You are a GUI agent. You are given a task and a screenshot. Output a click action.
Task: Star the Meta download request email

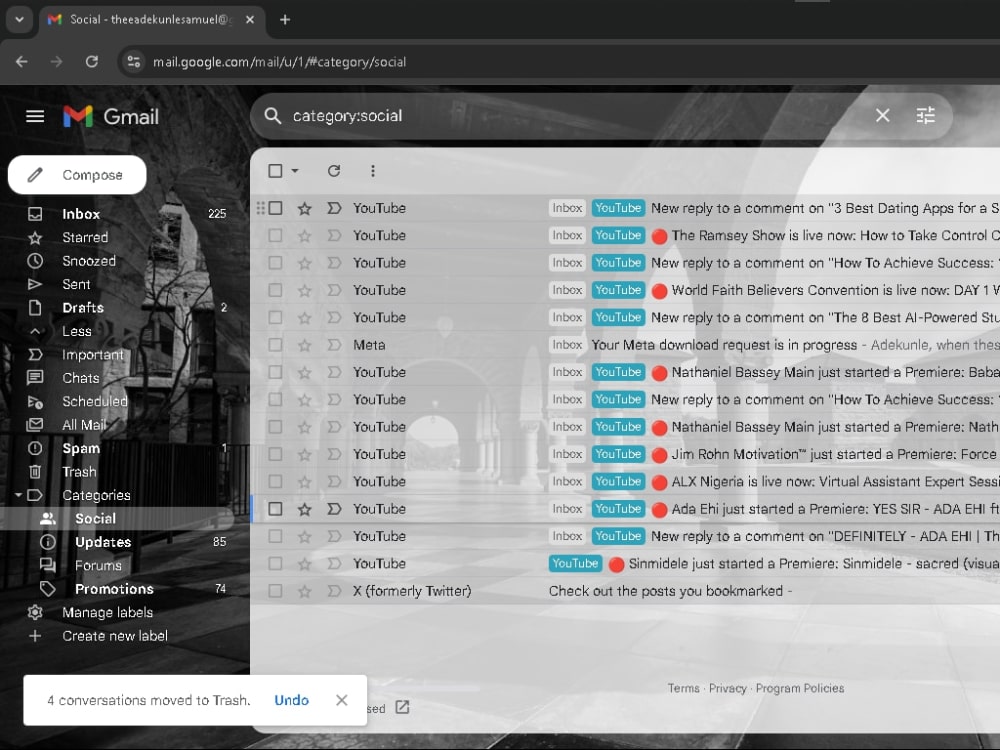pos(305,345)
